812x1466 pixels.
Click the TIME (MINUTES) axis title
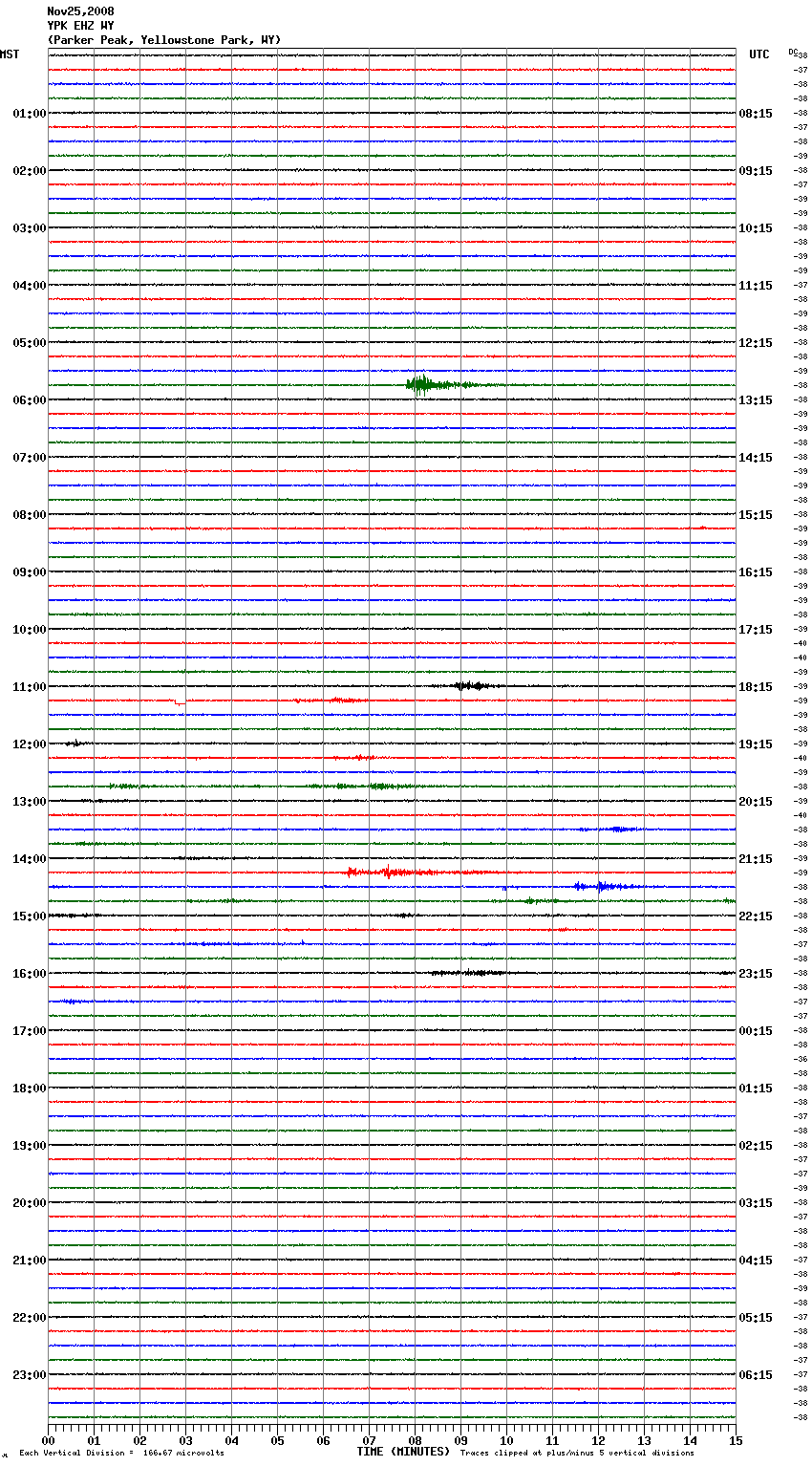click(x=403, y=1452)
